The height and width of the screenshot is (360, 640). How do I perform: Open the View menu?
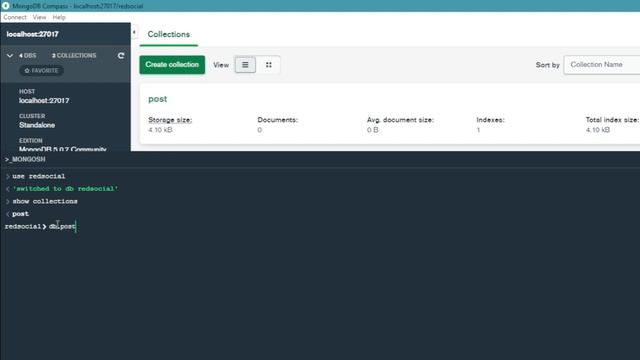tap(39, 17)
